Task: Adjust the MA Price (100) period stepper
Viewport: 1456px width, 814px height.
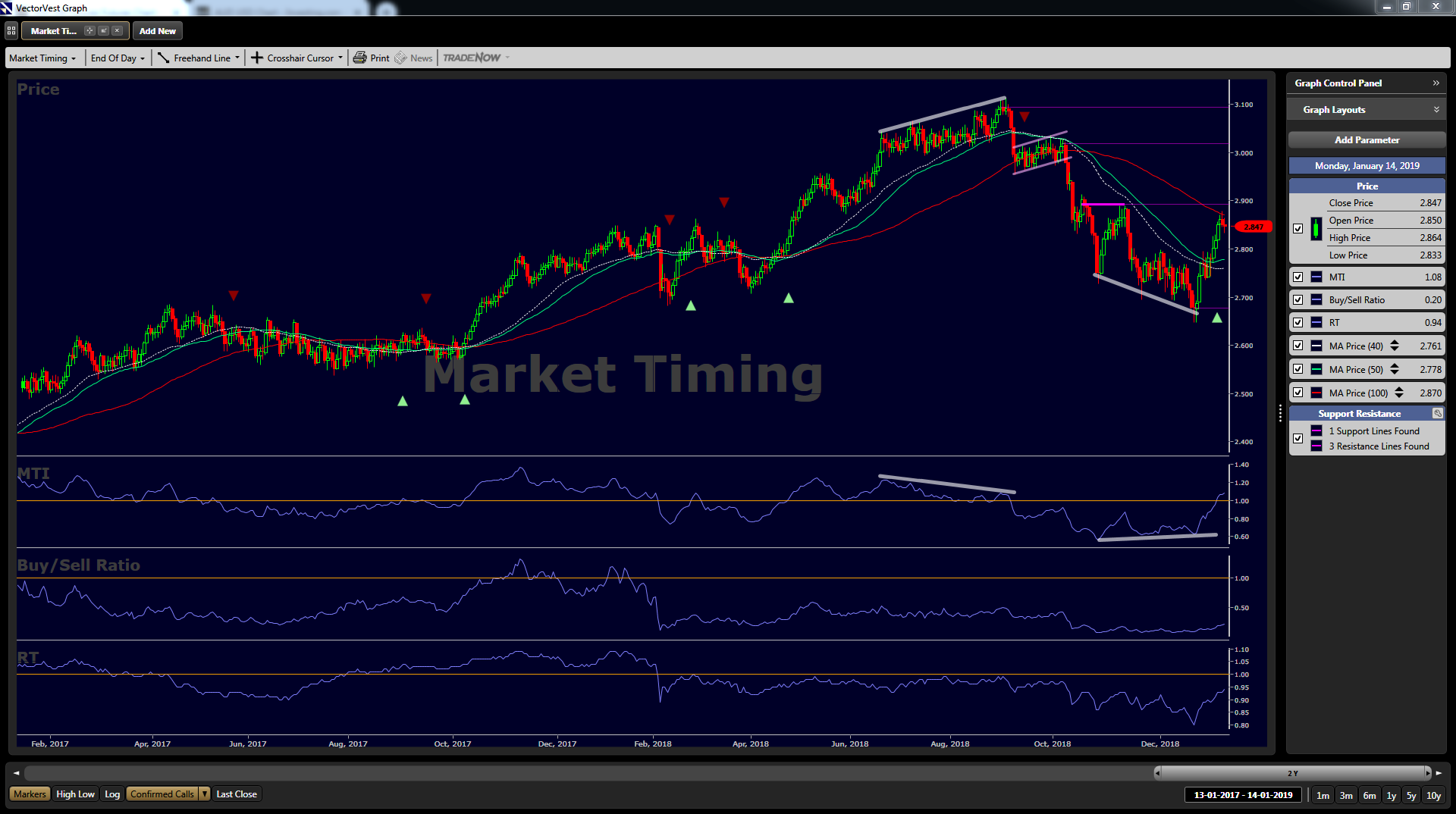Action: (x=1398, y=393)
